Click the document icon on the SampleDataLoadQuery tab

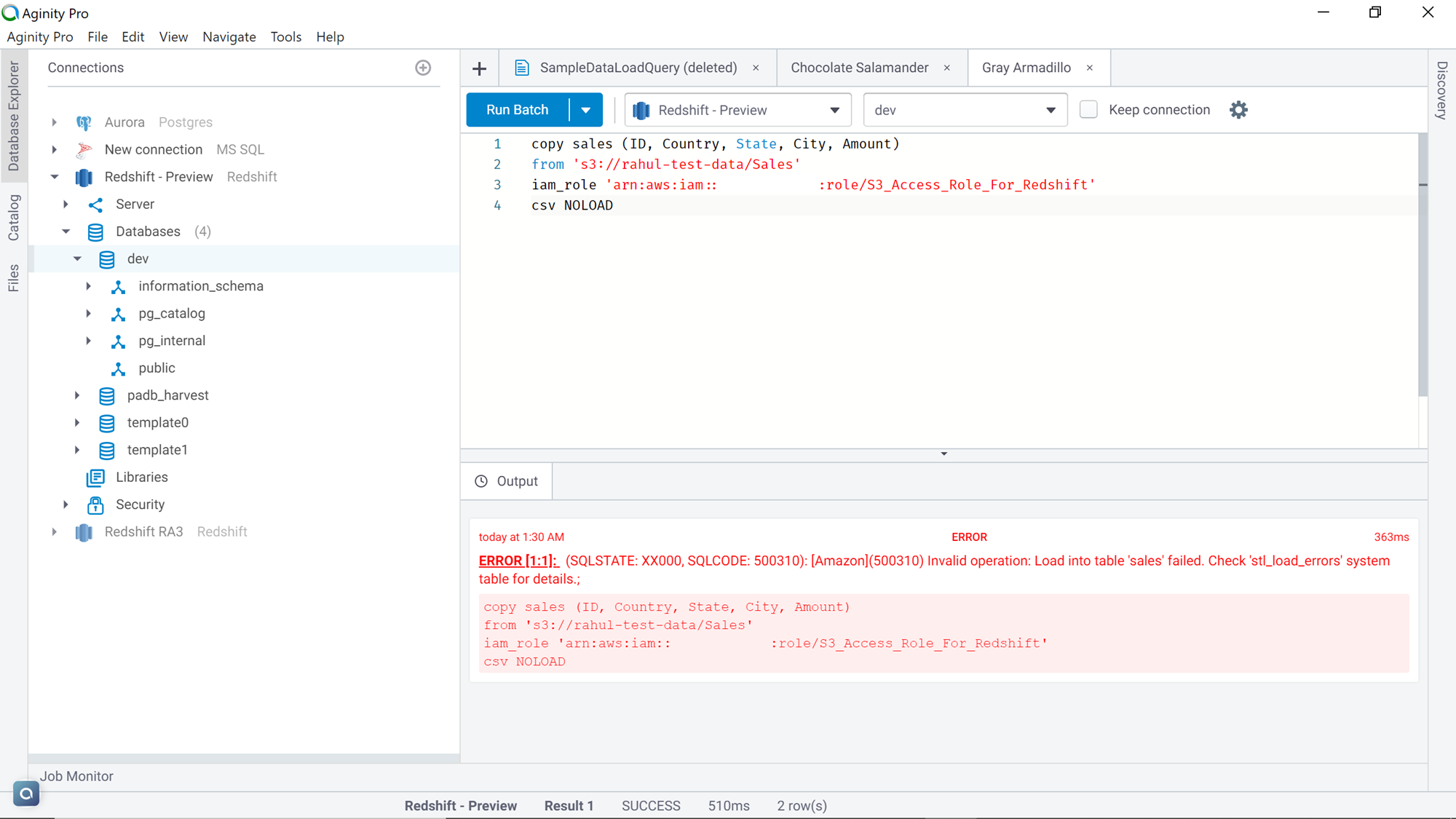(x=521, y=67)
